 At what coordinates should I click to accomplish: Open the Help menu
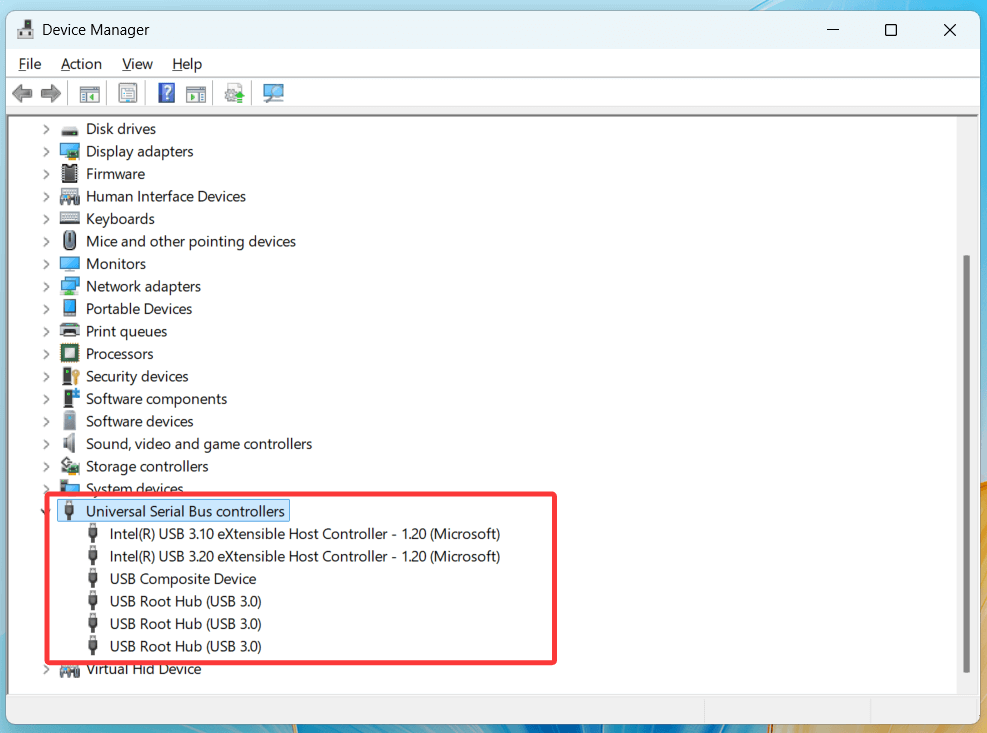tap(187, 64)
